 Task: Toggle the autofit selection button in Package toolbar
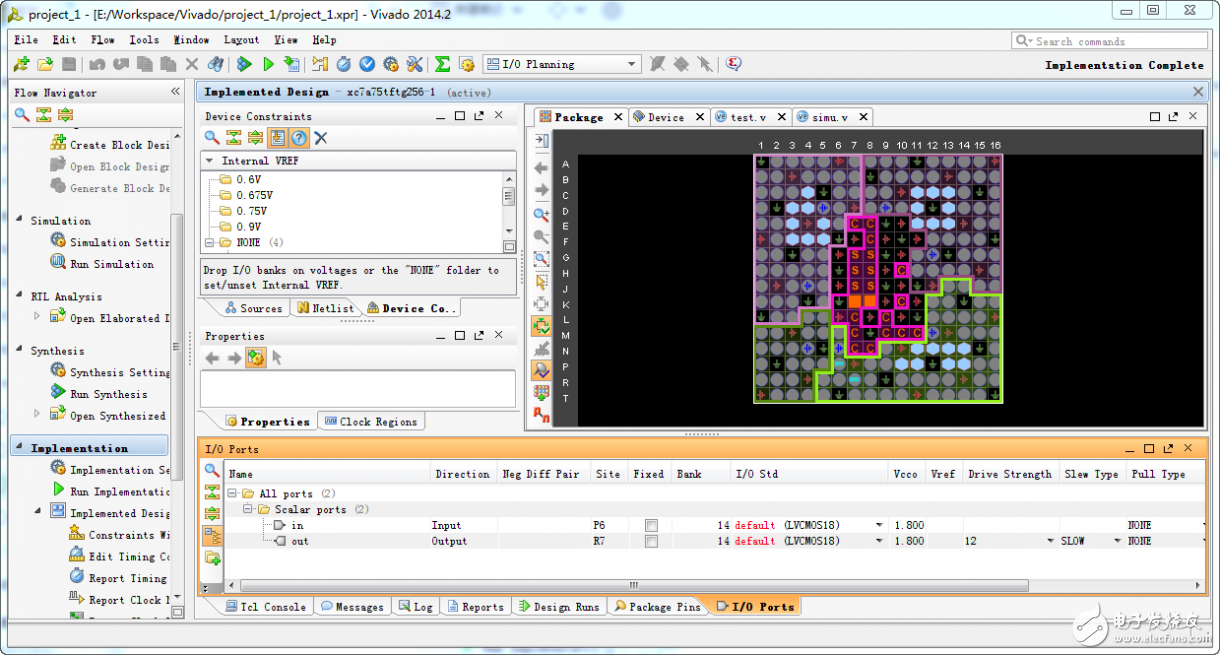pos(541,325)
